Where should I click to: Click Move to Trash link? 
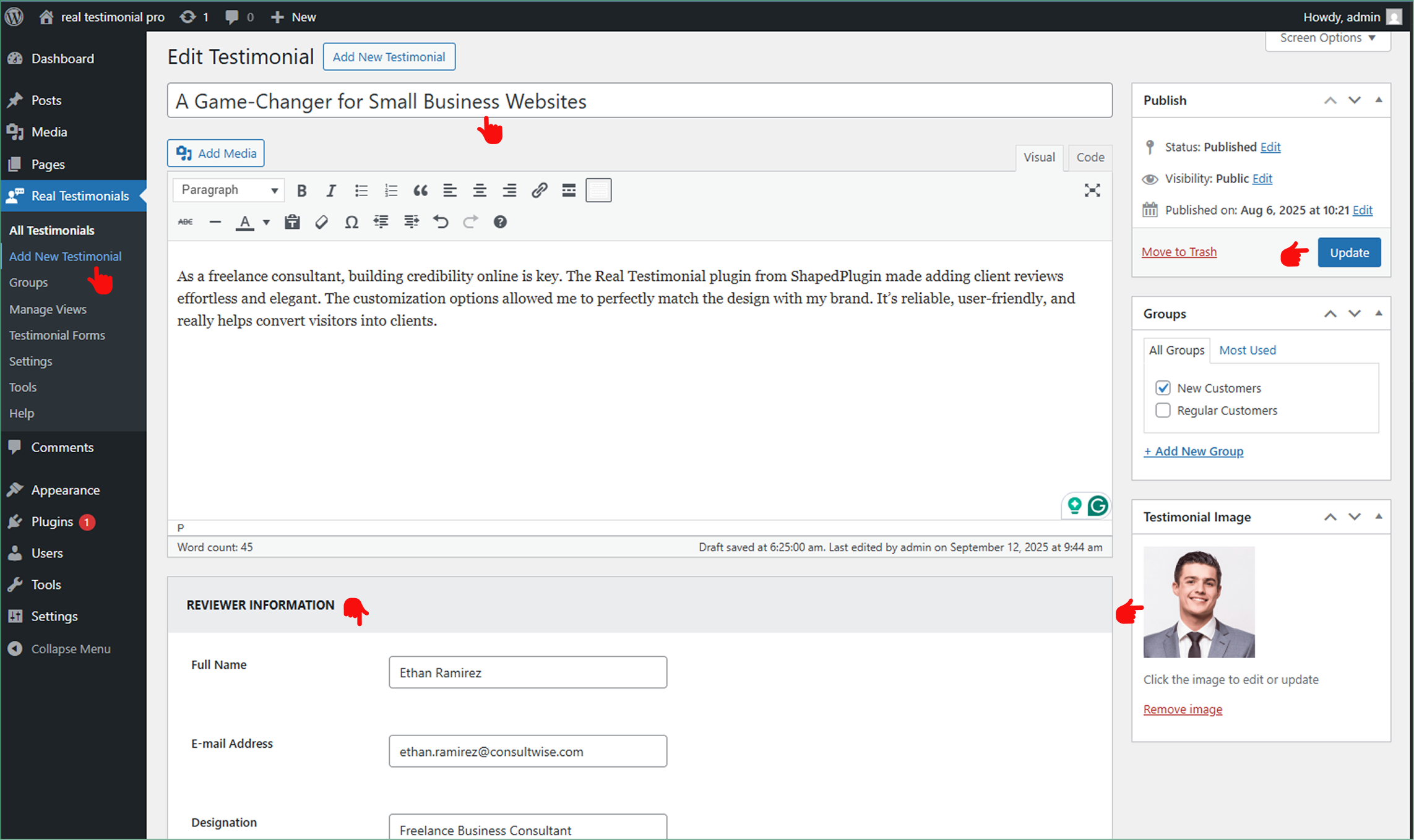coord(1179,252)
